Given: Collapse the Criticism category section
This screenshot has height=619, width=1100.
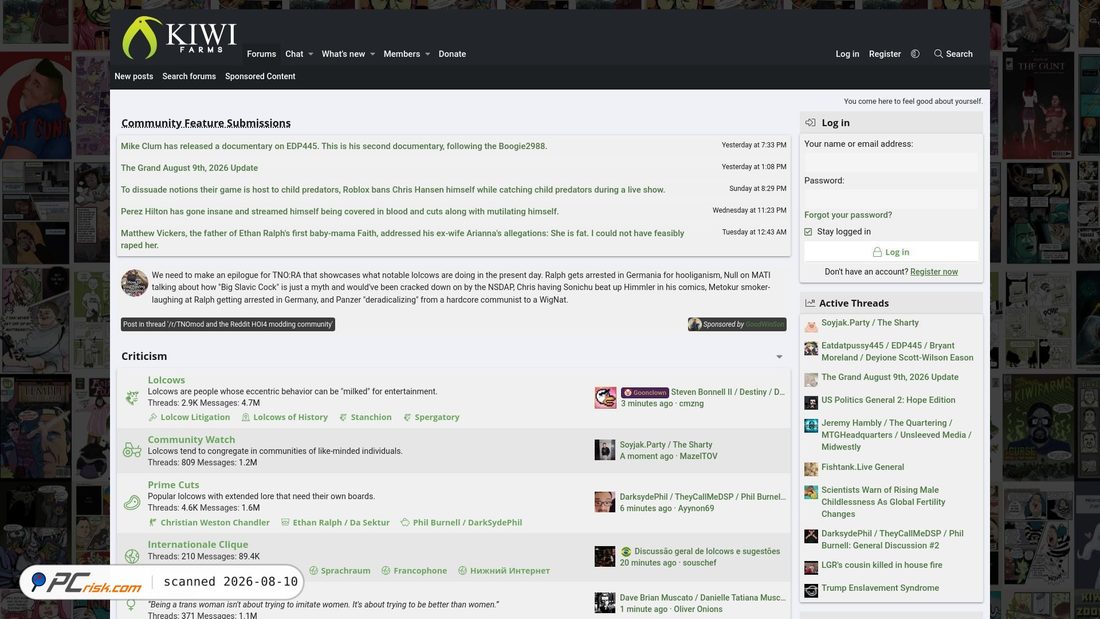Looking at the screenshot, I should (779, 357).
